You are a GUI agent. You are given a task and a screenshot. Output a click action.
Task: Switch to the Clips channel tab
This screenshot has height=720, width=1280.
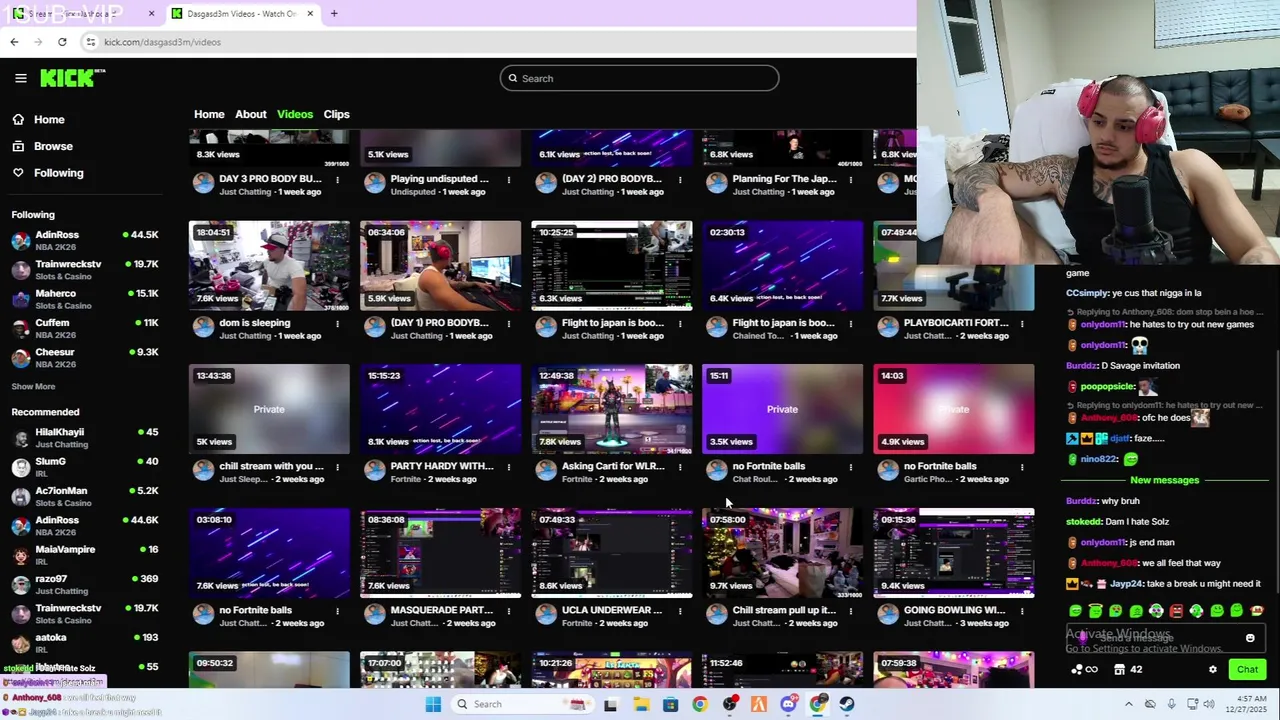coord(336,114)
